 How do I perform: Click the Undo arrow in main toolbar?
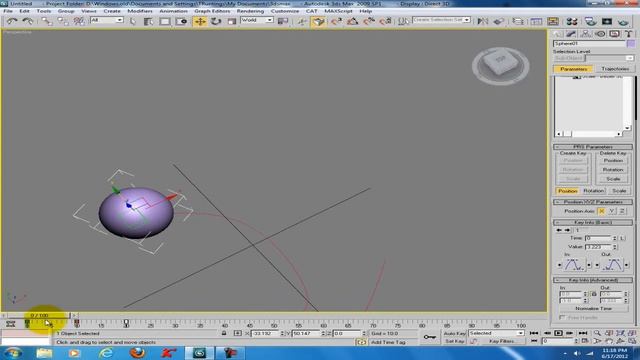(12, 21)
